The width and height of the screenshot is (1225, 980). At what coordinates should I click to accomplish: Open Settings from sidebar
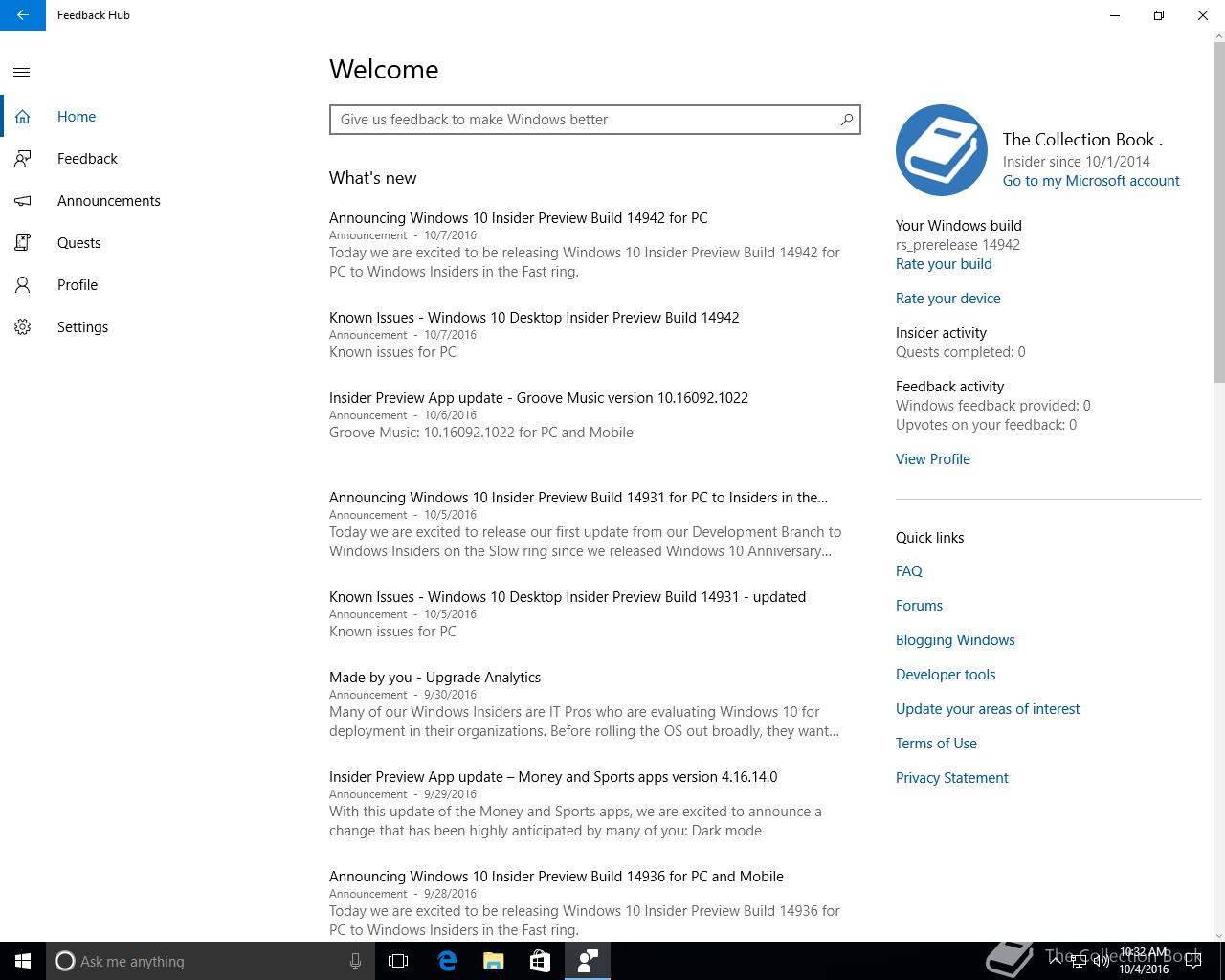[82, 327]
